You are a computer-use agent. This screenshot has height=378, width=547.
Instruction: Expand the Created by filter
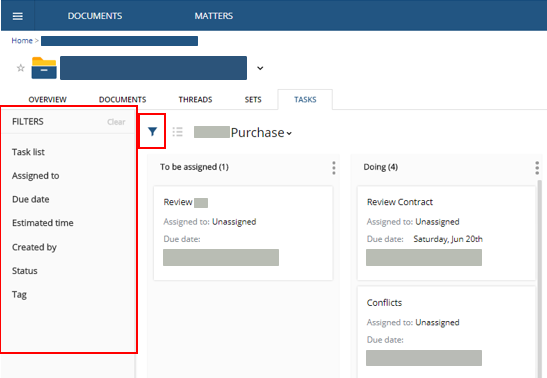pos(34,247)
